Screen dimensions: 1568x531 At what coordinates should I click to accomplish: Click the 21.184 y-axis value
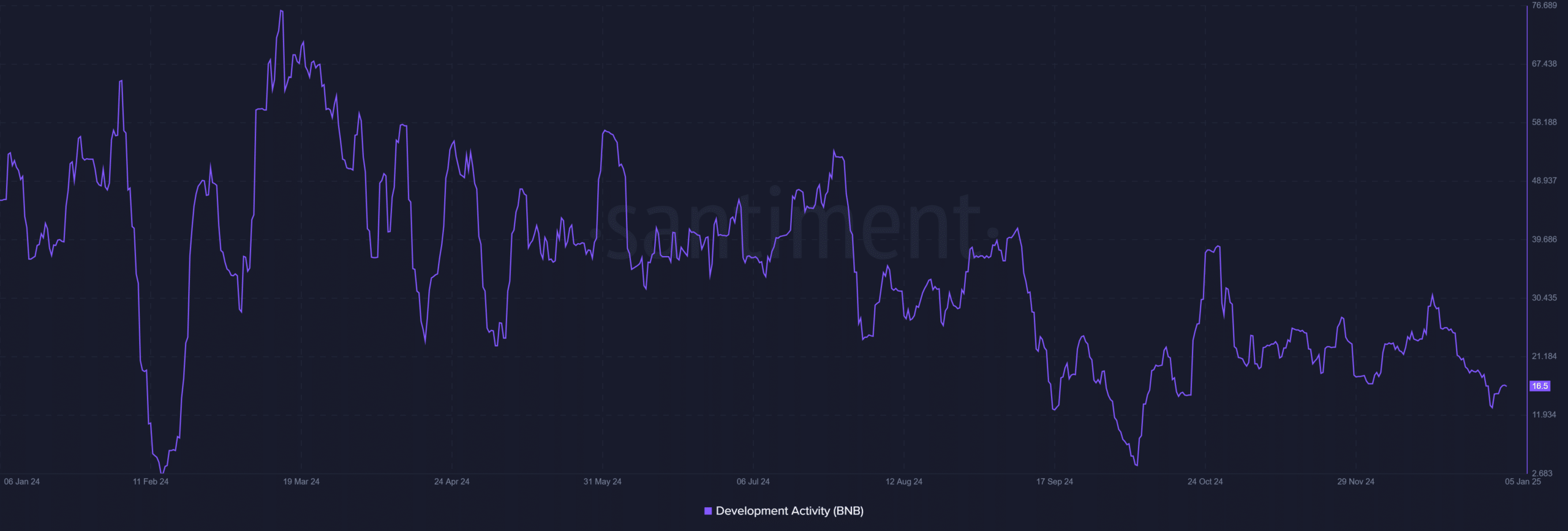(1544, 356)
